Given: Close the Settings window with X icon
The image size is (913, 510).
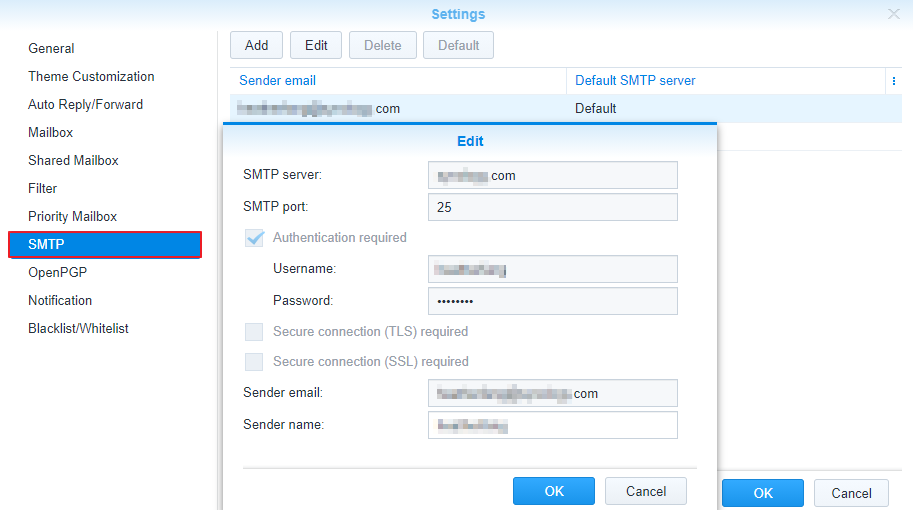Looking at the screenshot, I should tap(894, 14).
